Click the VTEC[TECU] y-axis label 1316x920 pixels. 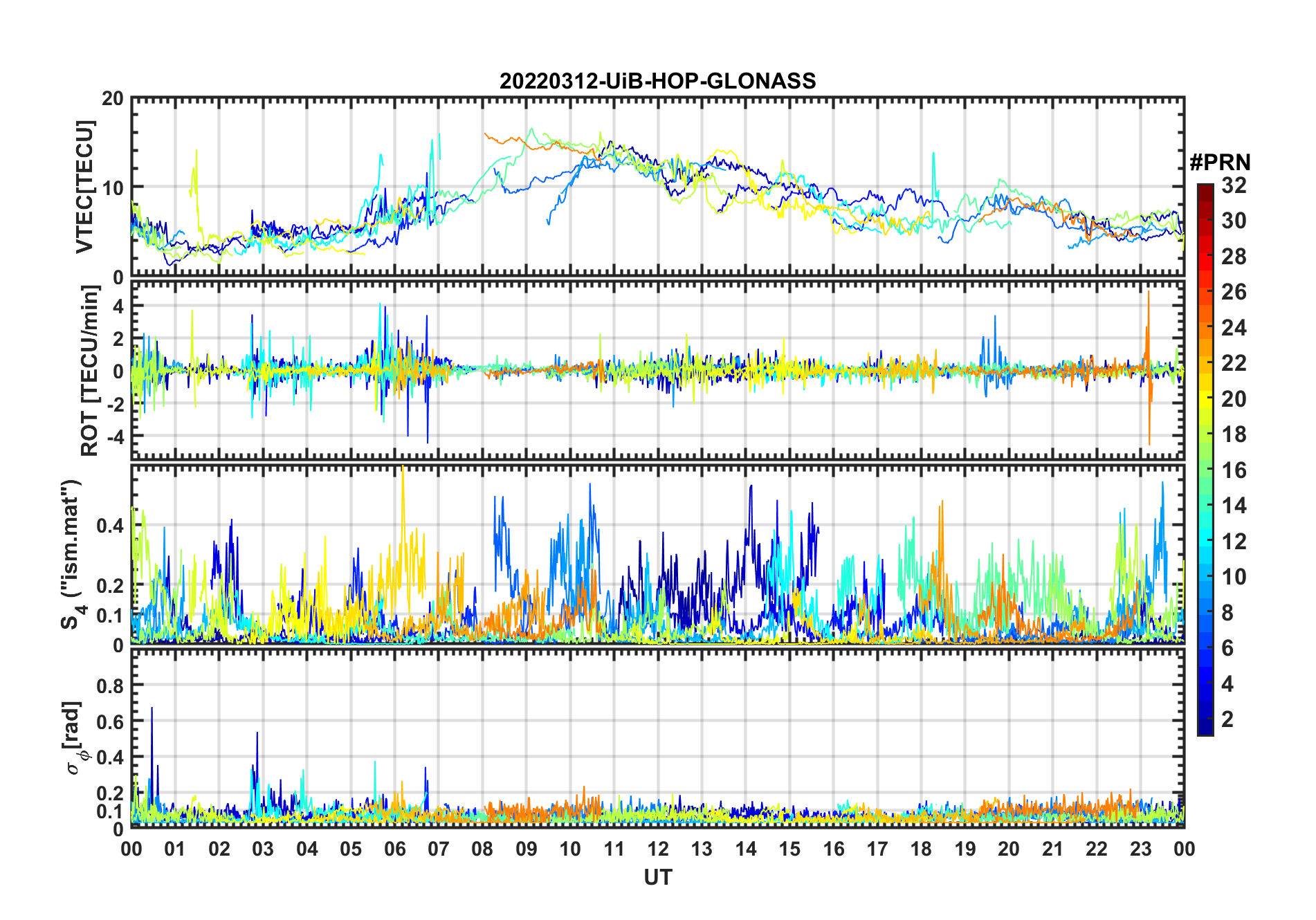85,187
